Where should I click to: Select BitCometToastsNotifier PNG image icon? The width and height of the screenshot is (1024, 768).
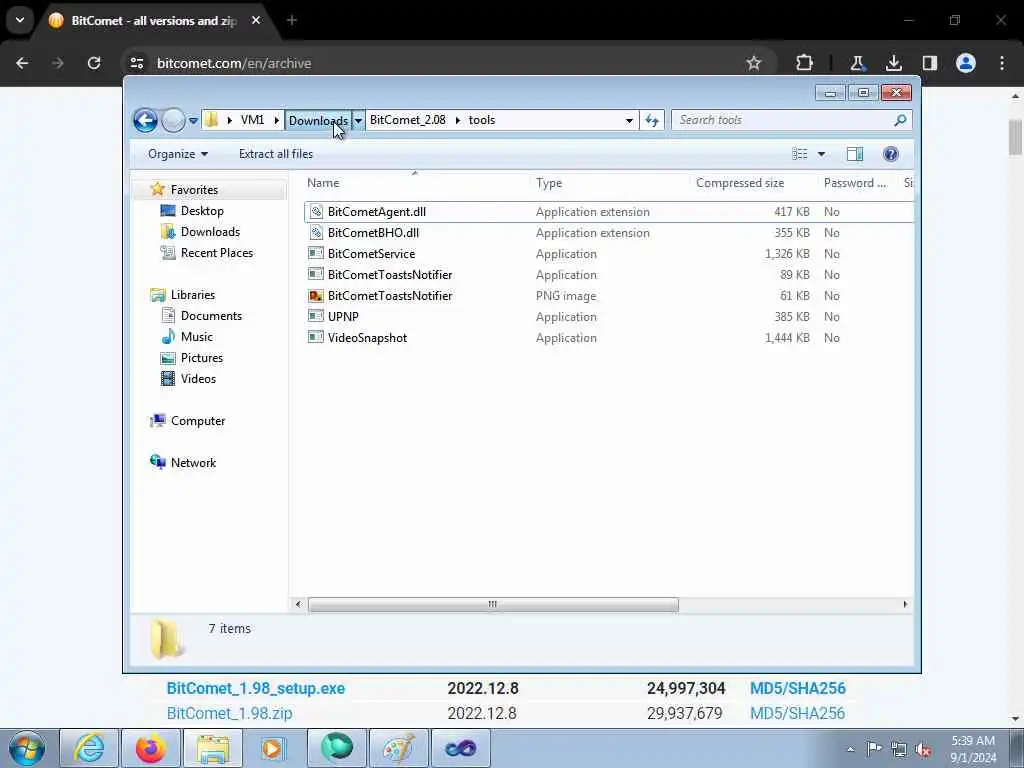pyautogui.click(x=316, y=296)
